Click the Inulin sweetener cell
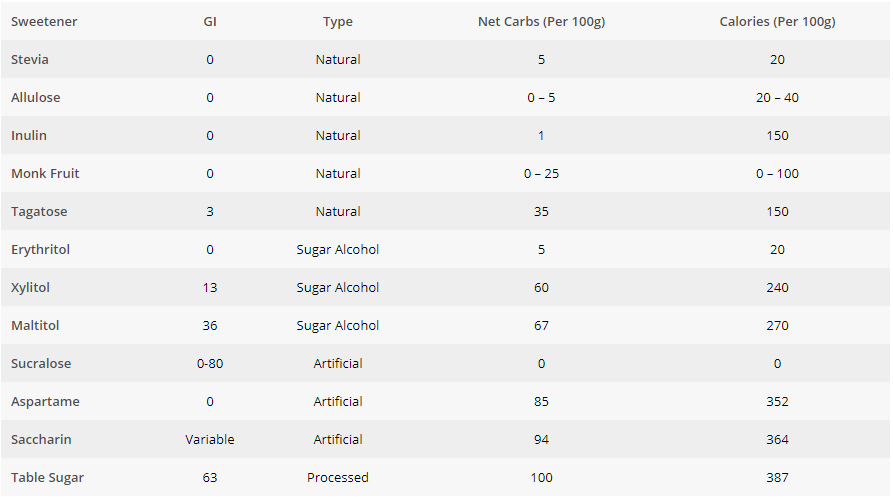The image size is (893, 499). [x=29, y=135]
